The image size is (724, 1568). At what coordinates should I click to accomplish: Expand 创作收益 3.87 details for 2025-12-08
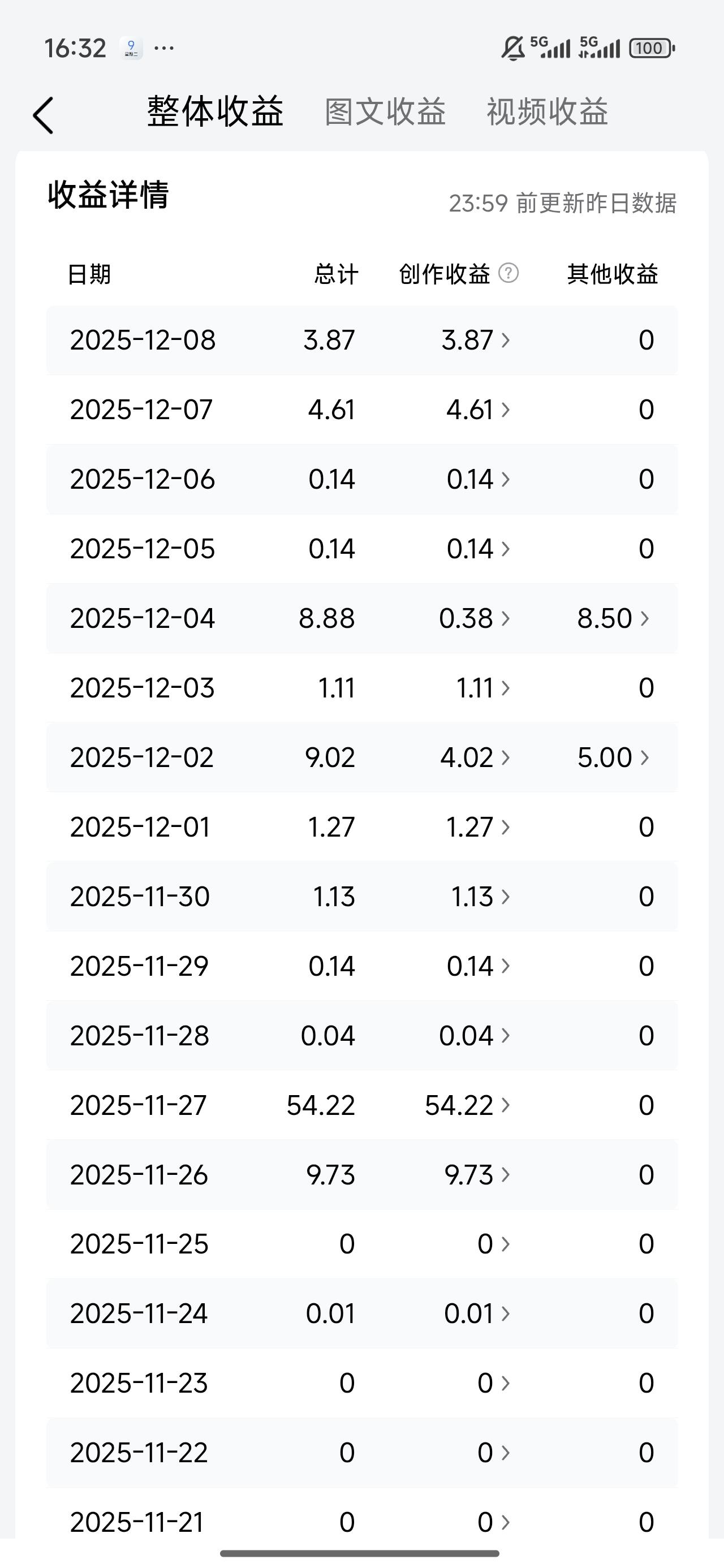[x=476, y=339]
